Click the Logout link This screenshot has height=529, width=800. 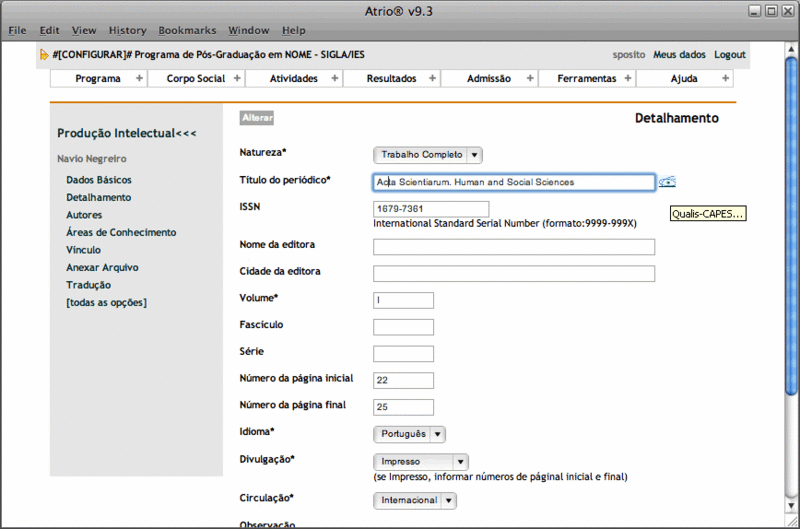click(x=729, y=55)
